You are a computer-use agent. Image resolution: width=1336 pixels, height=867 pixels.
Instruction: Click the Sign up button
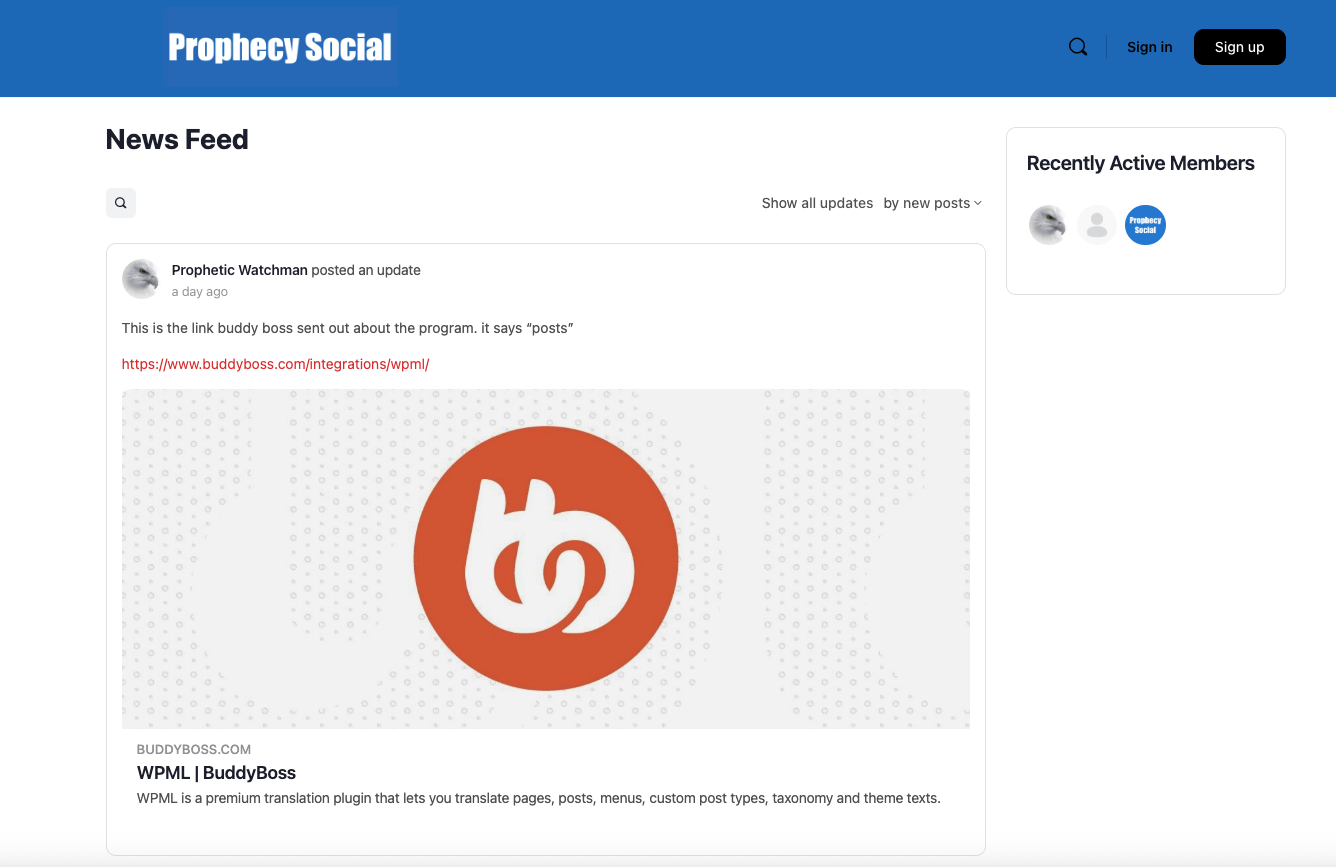coord(1240,47)
